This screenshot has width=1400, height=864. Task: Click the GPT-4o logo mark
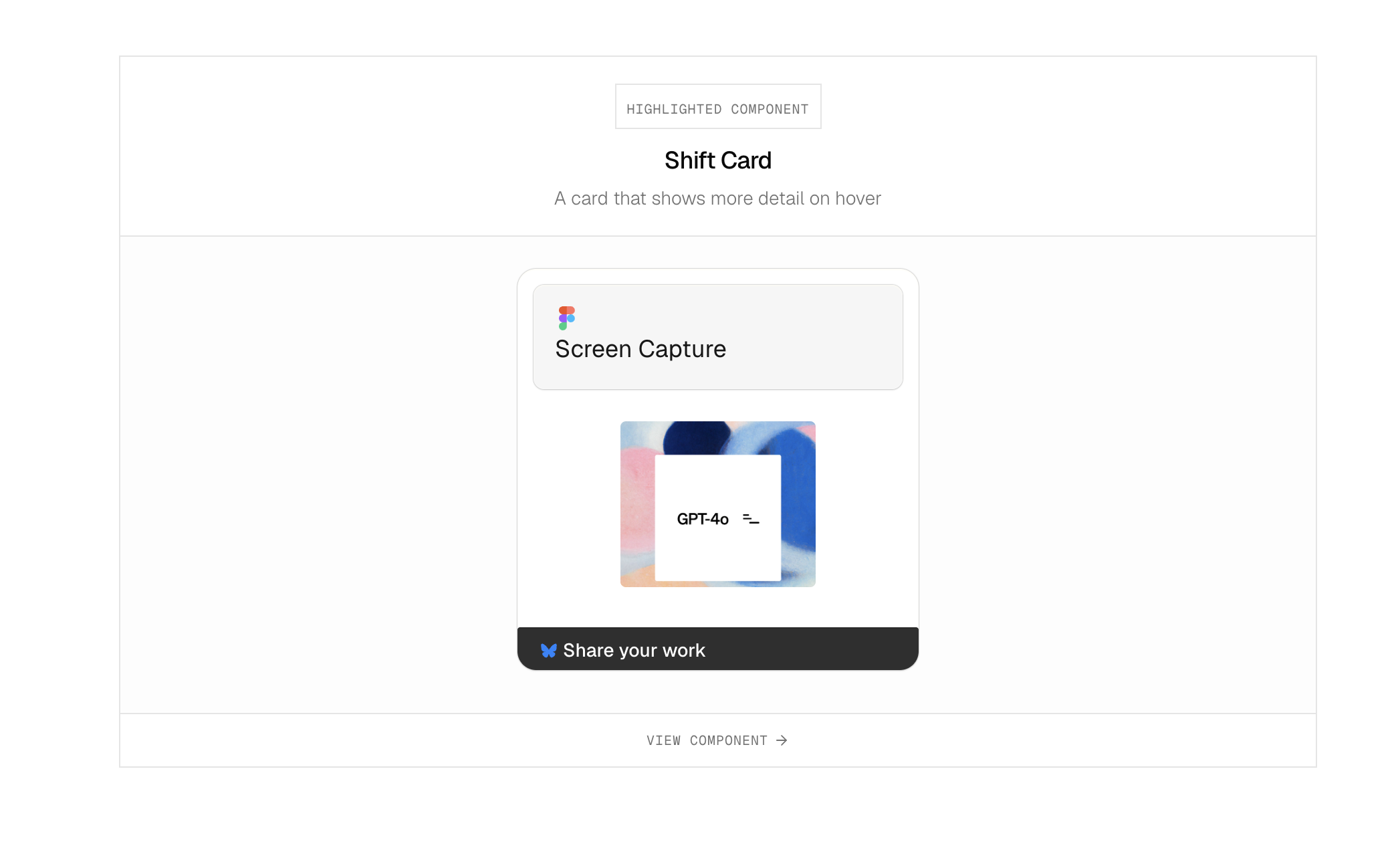(703, 518)
